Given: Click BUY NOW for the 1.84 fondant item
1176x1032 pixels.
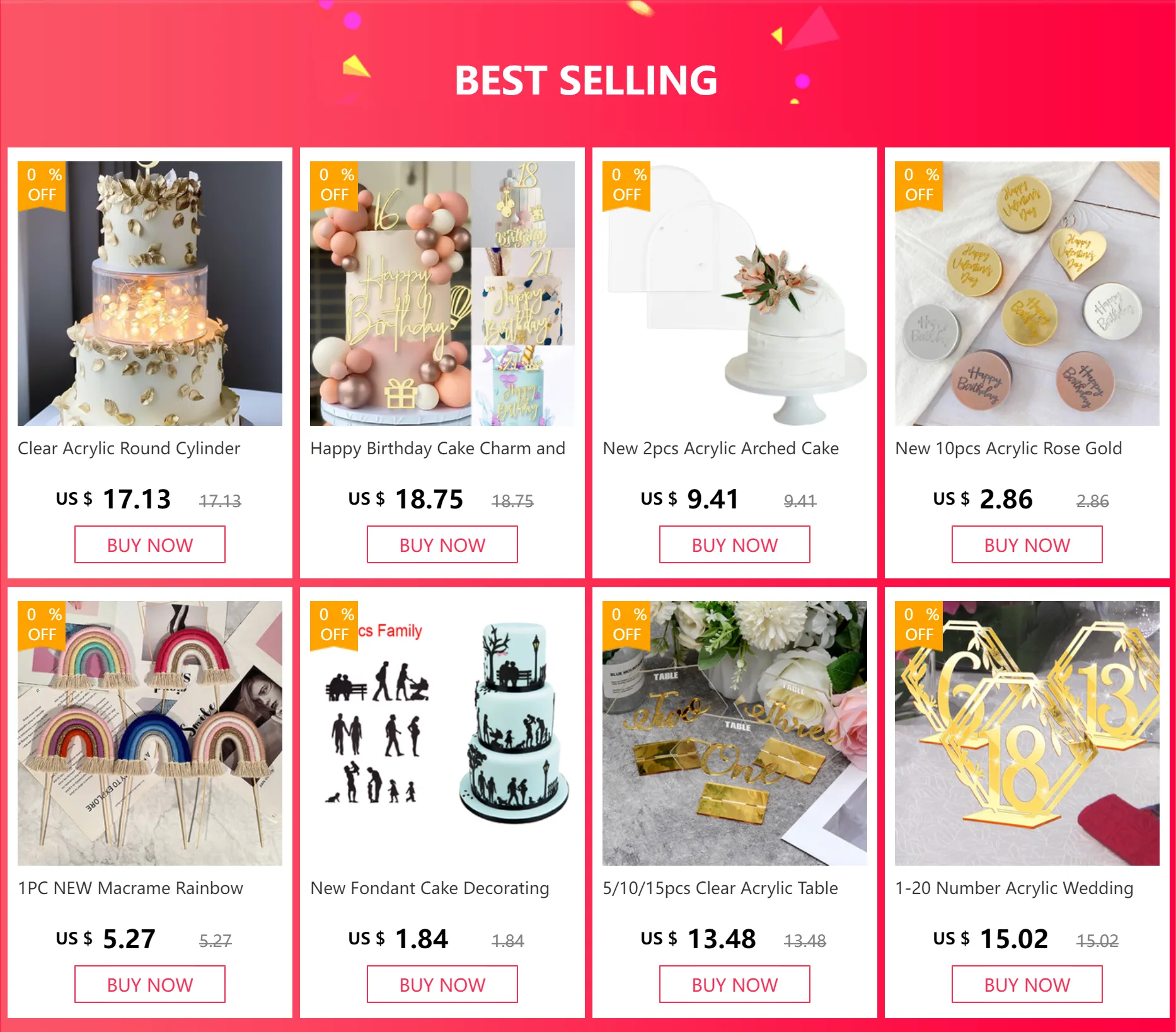Looking at the screenshot, I should point(442,985).
